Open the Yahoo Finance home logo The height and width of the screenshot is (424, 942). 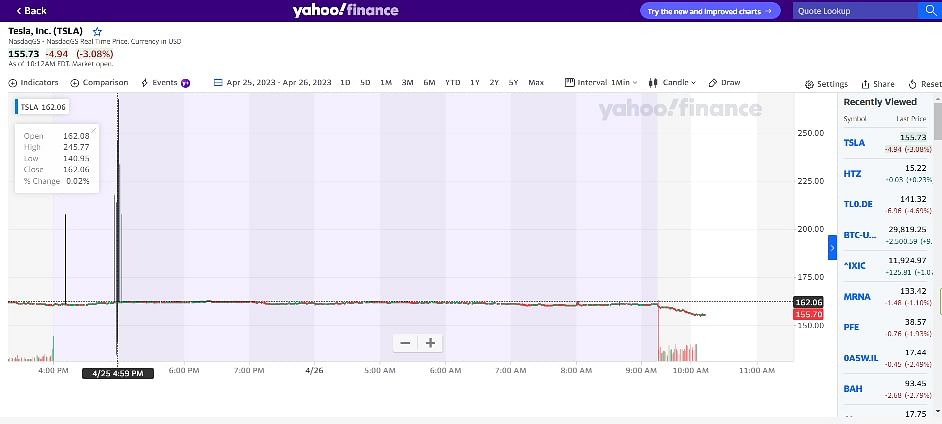point(345,10)
